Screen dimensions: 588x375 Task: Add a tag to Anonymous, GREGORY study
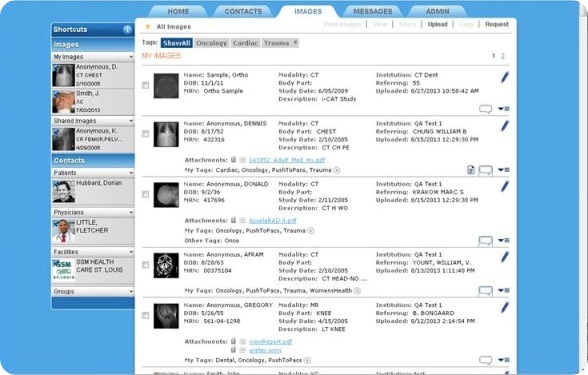(307, 360)
